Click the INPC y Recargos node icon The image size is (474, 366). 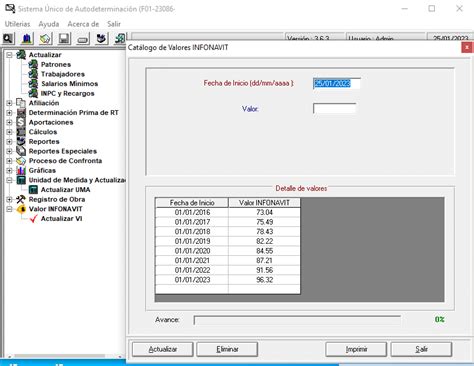[33, 93]
